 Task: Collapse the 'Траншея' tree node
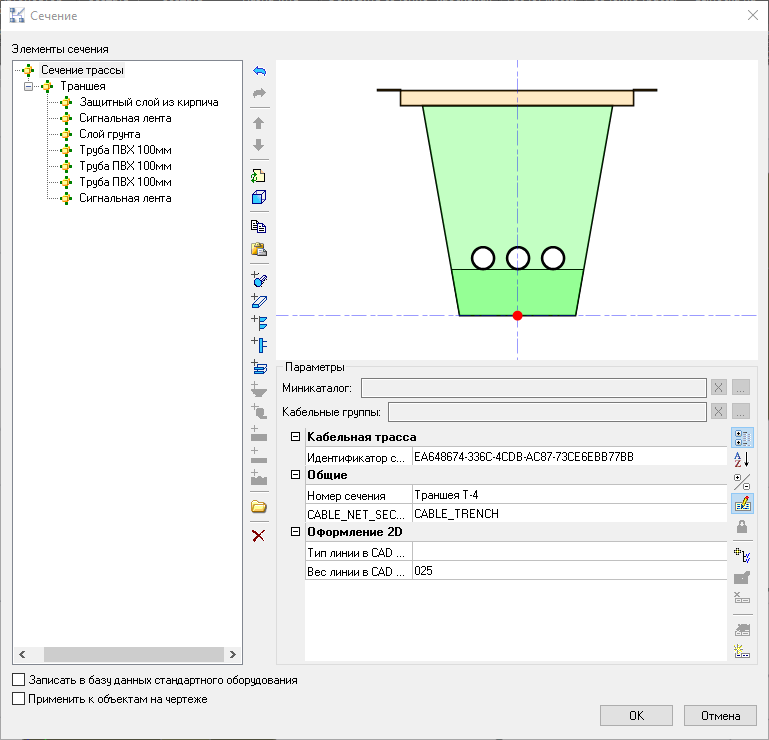pos(29,86)
